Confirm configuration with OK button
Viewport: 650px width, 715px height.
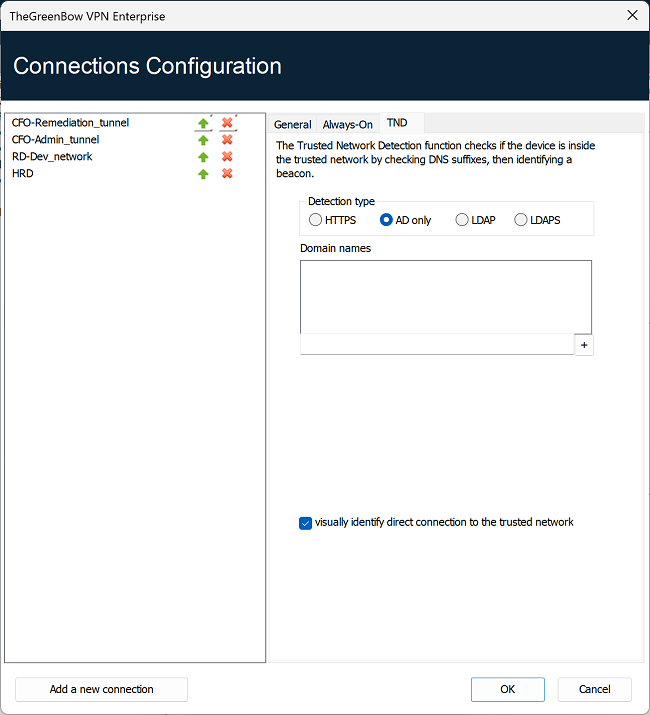click(508, 689)
